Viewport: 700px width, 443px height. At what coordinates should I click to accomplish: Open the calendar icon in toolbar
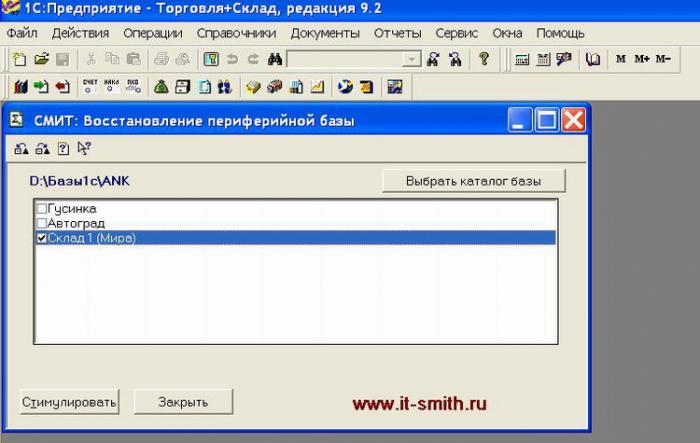point(543,59)
